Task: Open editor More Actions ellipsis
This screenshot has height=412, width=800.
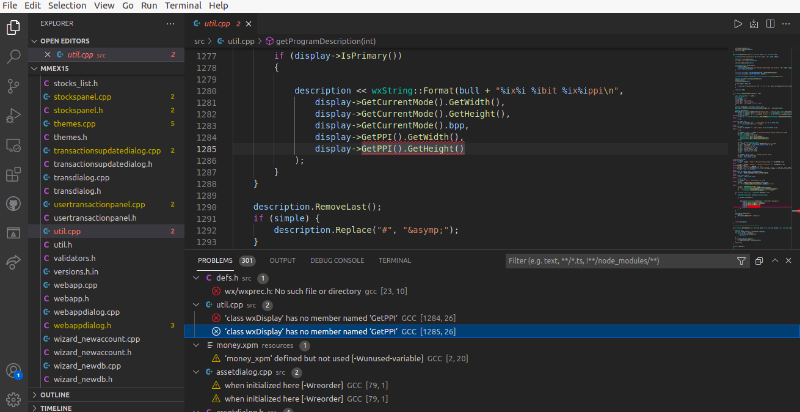Action: (786, 24)
